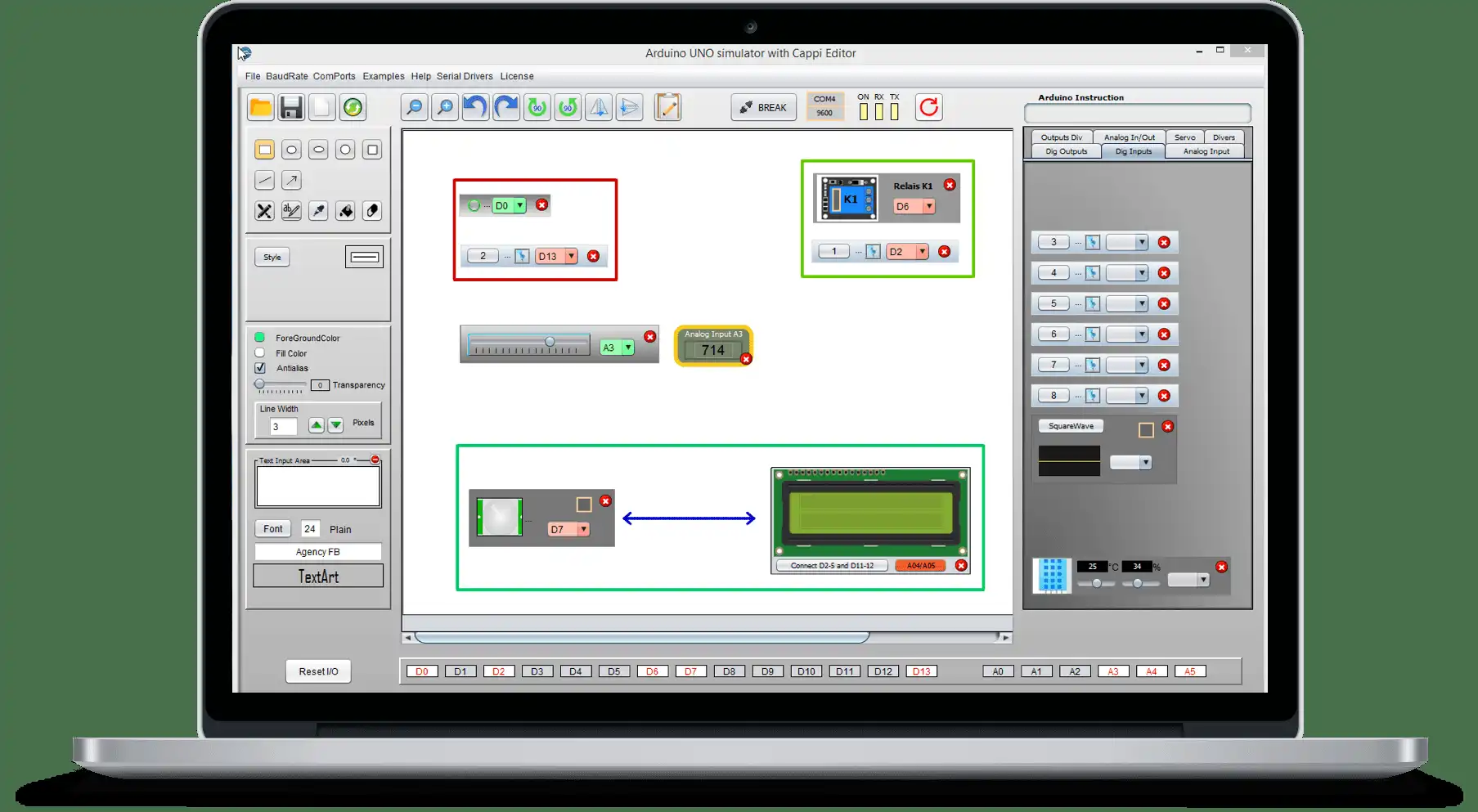
Task: Toggle pin D7 at the bottom bar
Action: click(x=691, y=671)
